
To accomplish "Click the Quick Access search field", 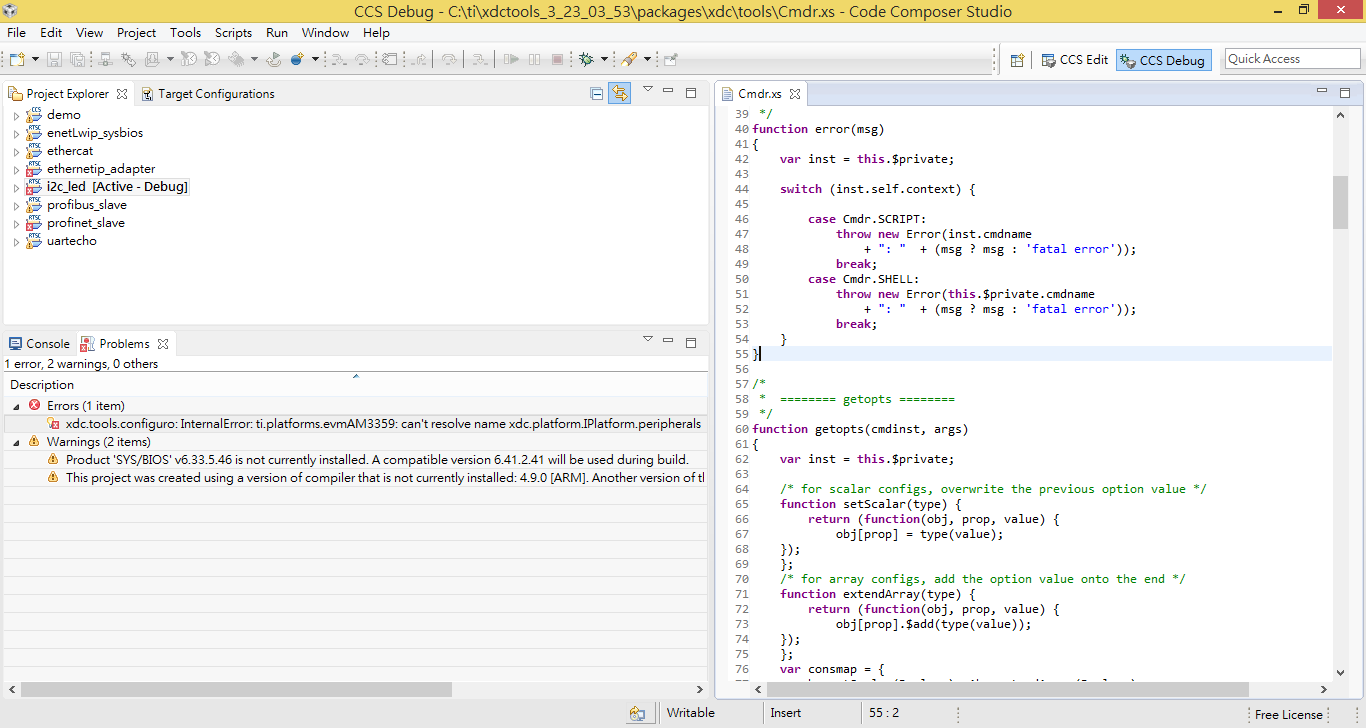I will (1292, 59).
